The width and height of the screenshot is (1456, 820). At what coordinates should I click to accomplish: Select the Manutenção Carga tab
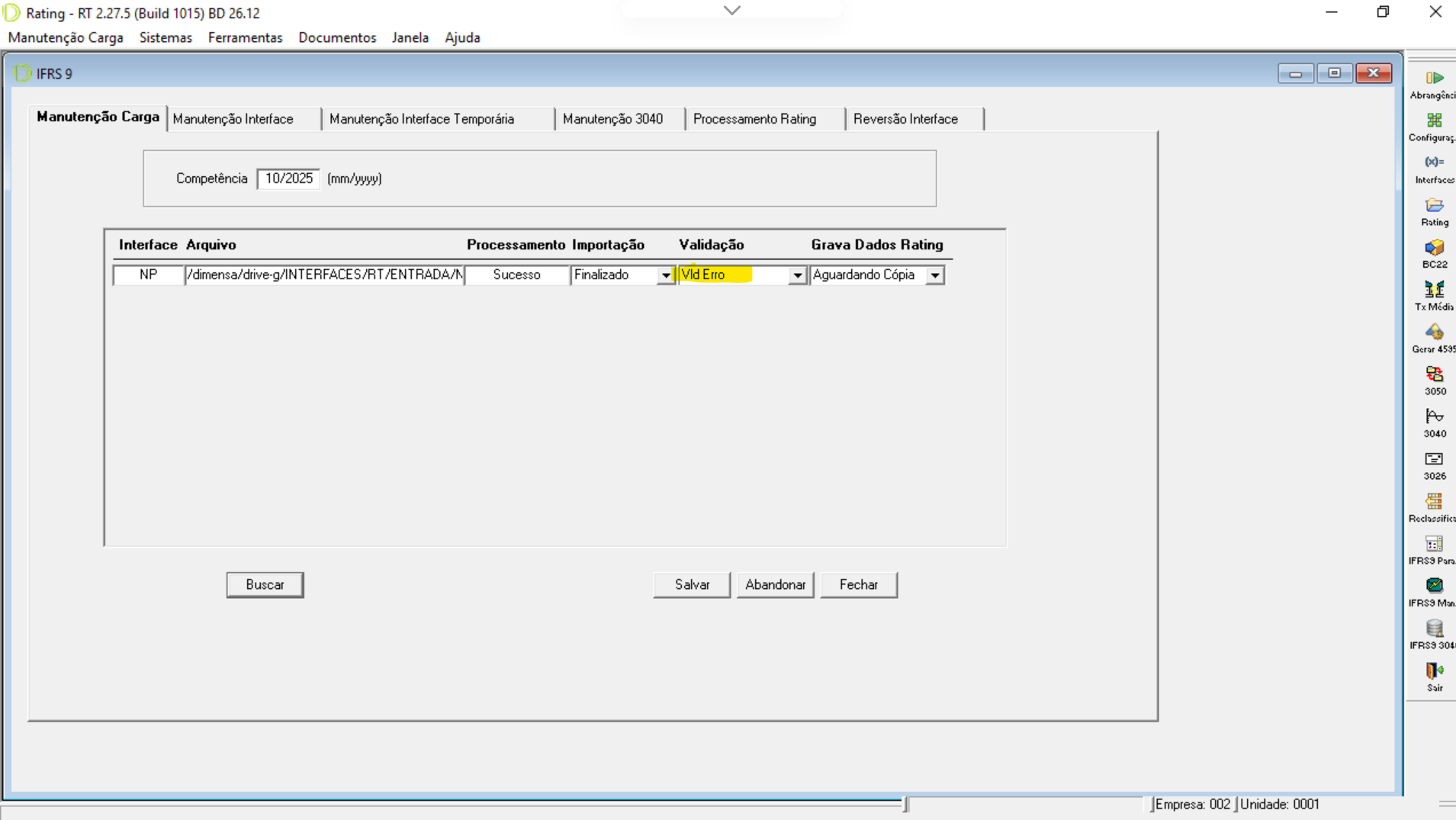click(98, 117)
